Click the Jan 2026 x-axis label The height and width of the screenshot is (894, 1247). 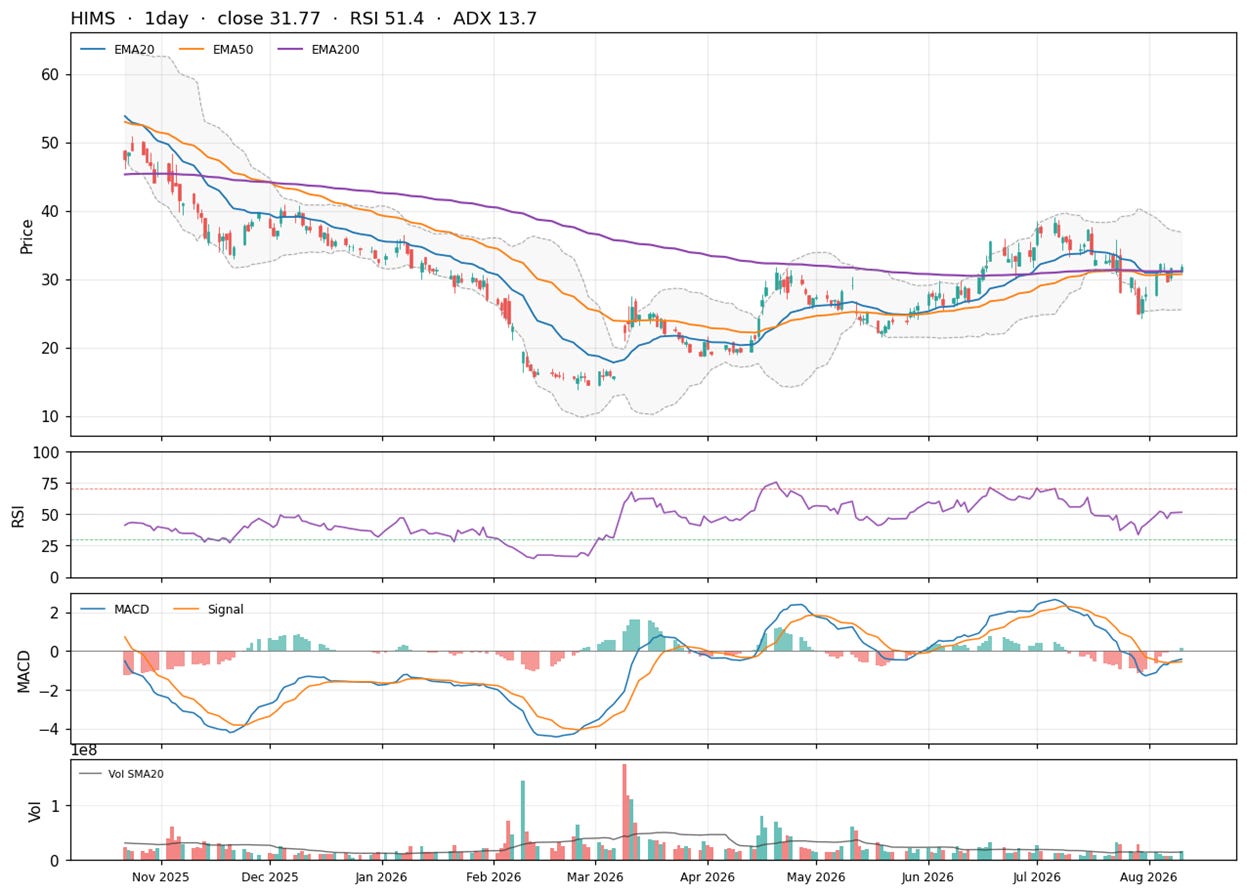(383, 877)
